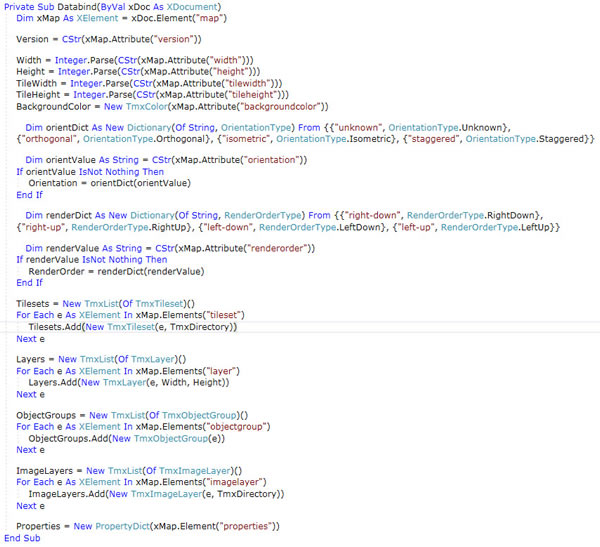Click the 'Tilesets.Add(New TmxTileset' line

click(x=133, y=327)
